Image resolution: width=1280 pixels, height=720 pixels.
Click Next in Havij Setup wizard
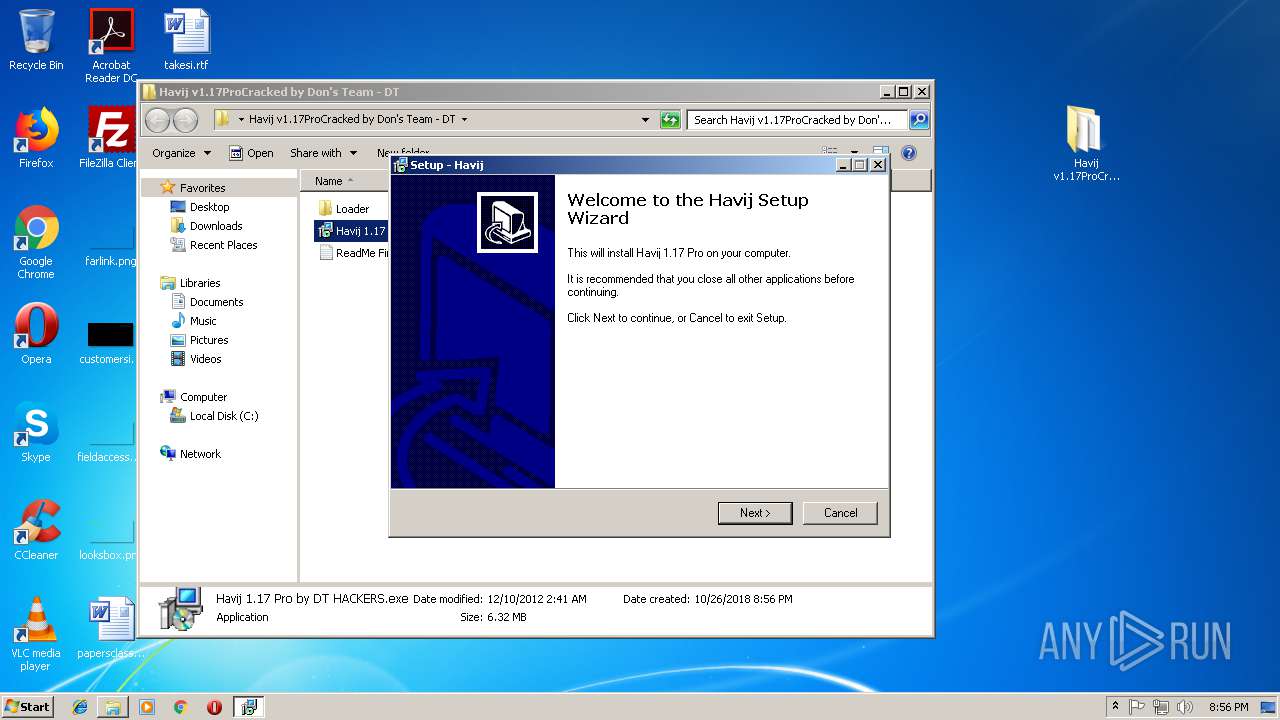point(755,513)
